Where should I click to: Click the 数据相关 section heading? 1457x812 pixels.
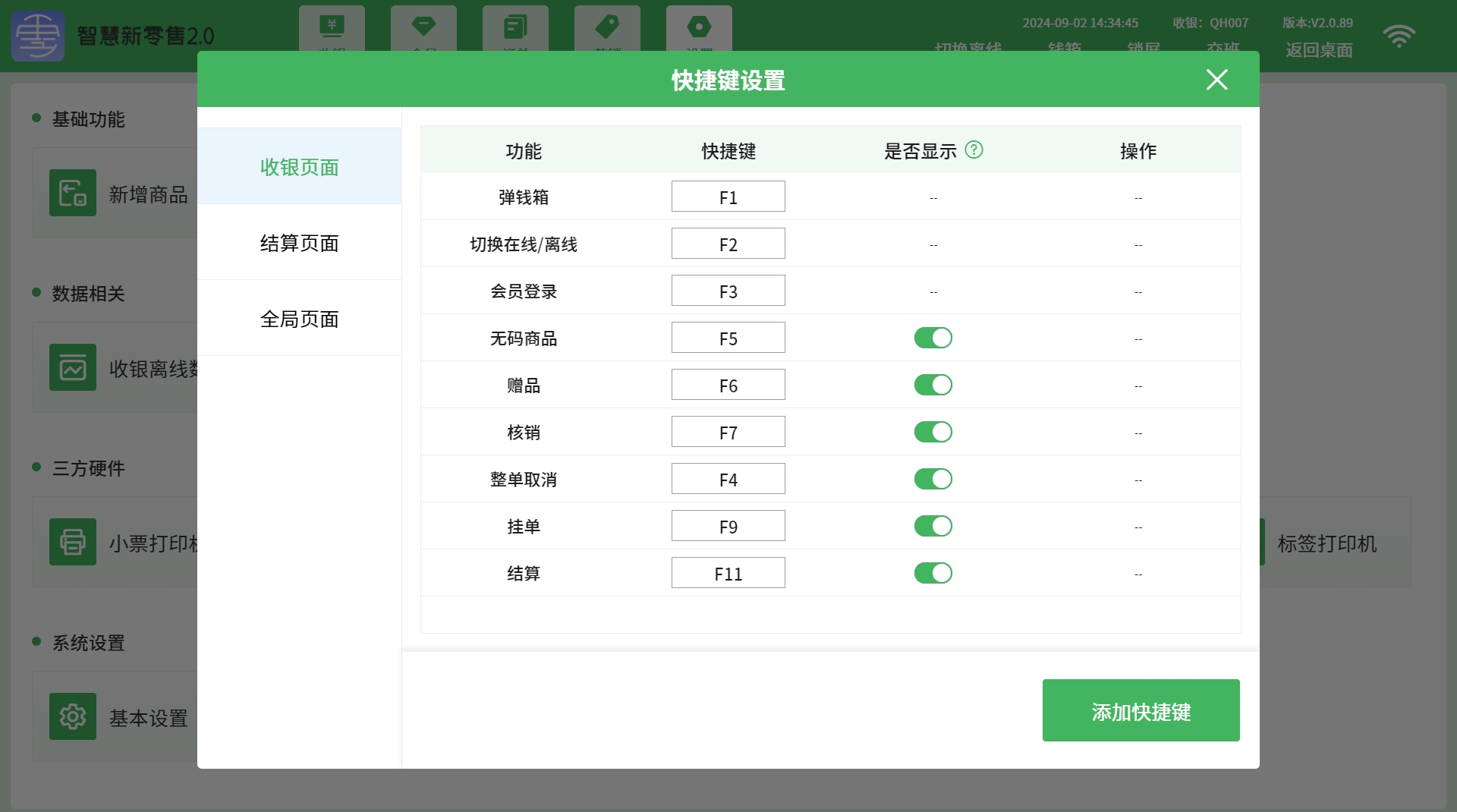[x=88, y=294]
